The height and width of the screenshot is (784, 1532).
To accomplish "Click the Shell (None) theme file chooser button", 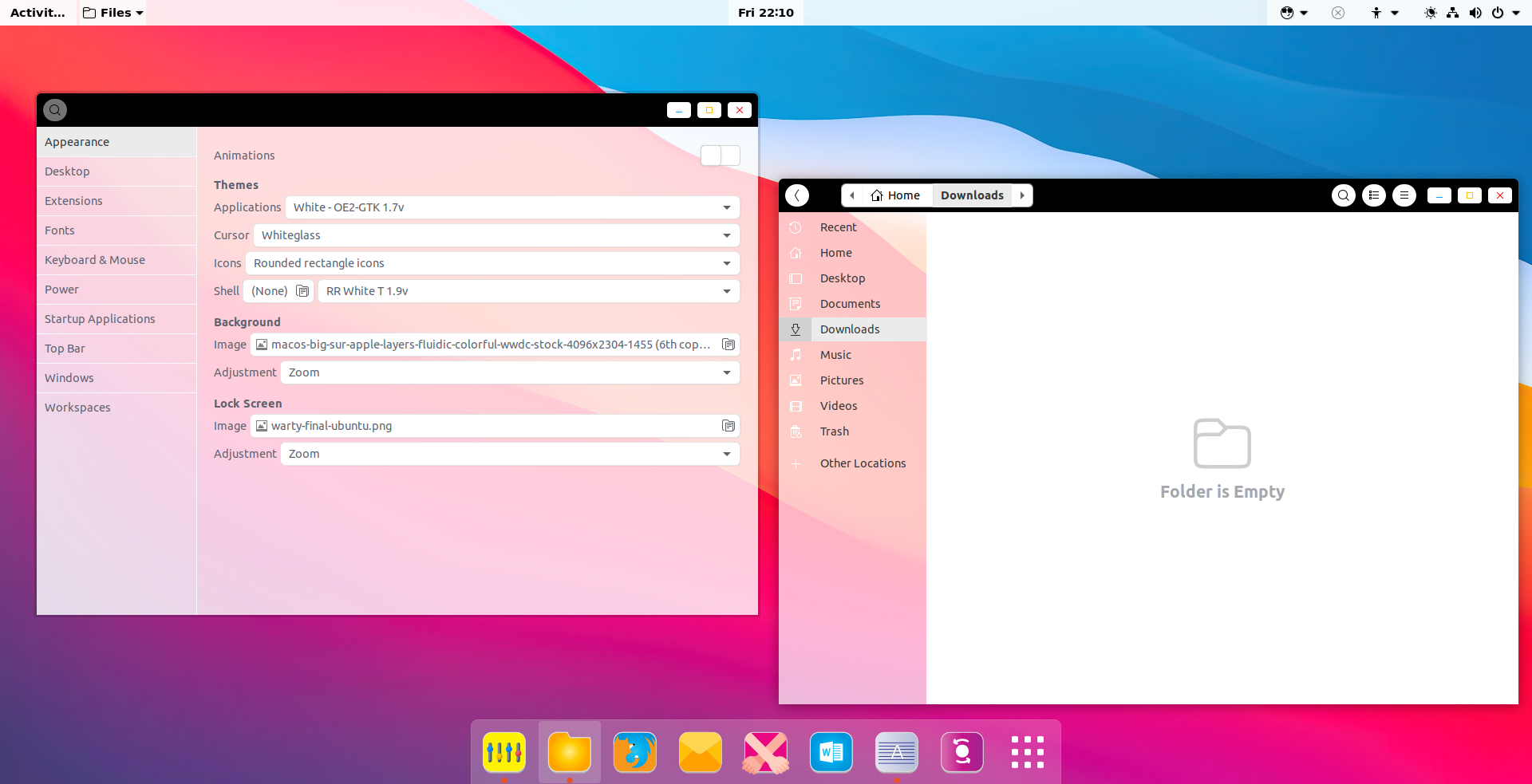I will [279, 291].
